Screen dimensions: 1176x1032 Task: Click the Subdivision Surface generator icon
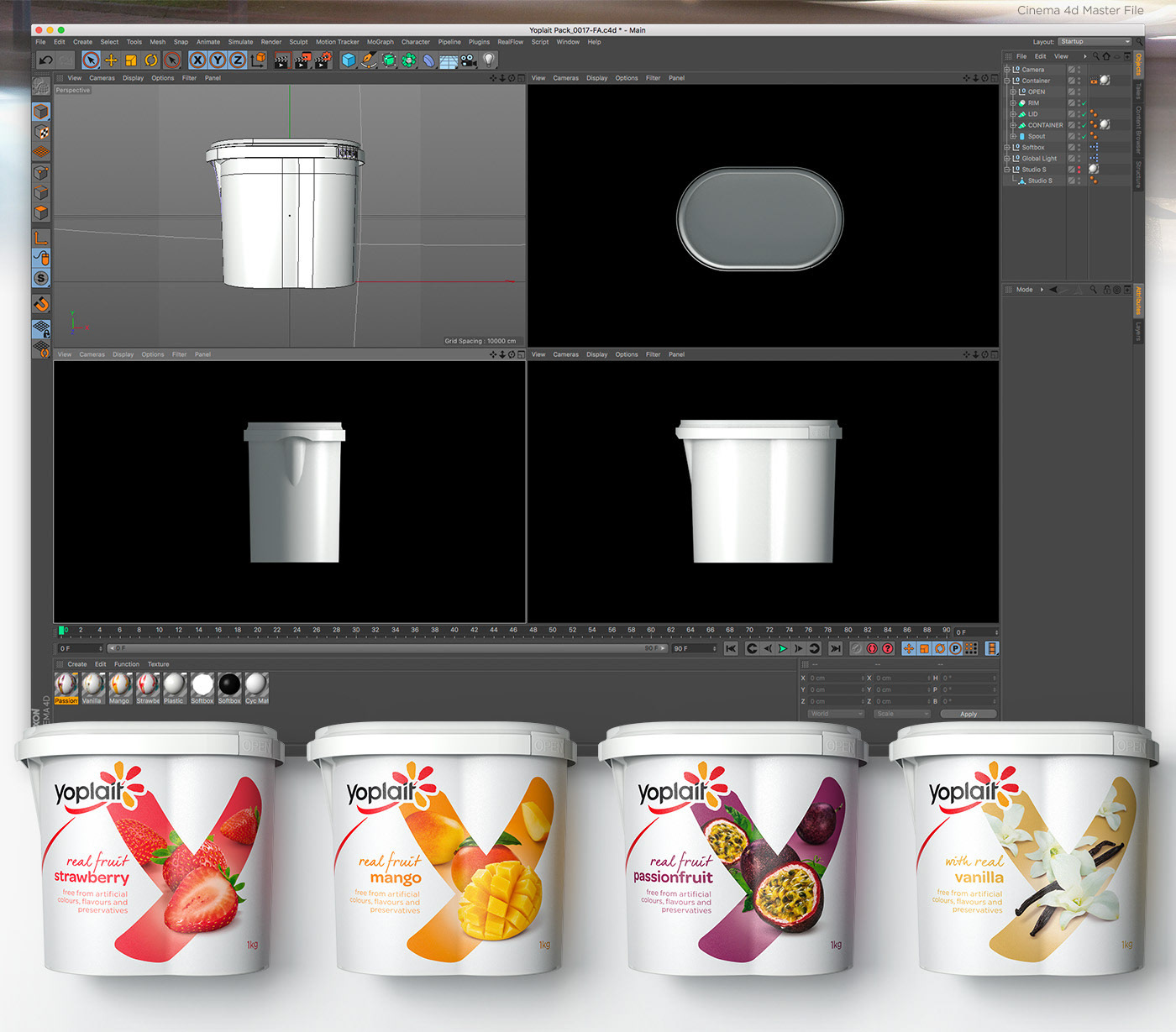pos(389,60)
